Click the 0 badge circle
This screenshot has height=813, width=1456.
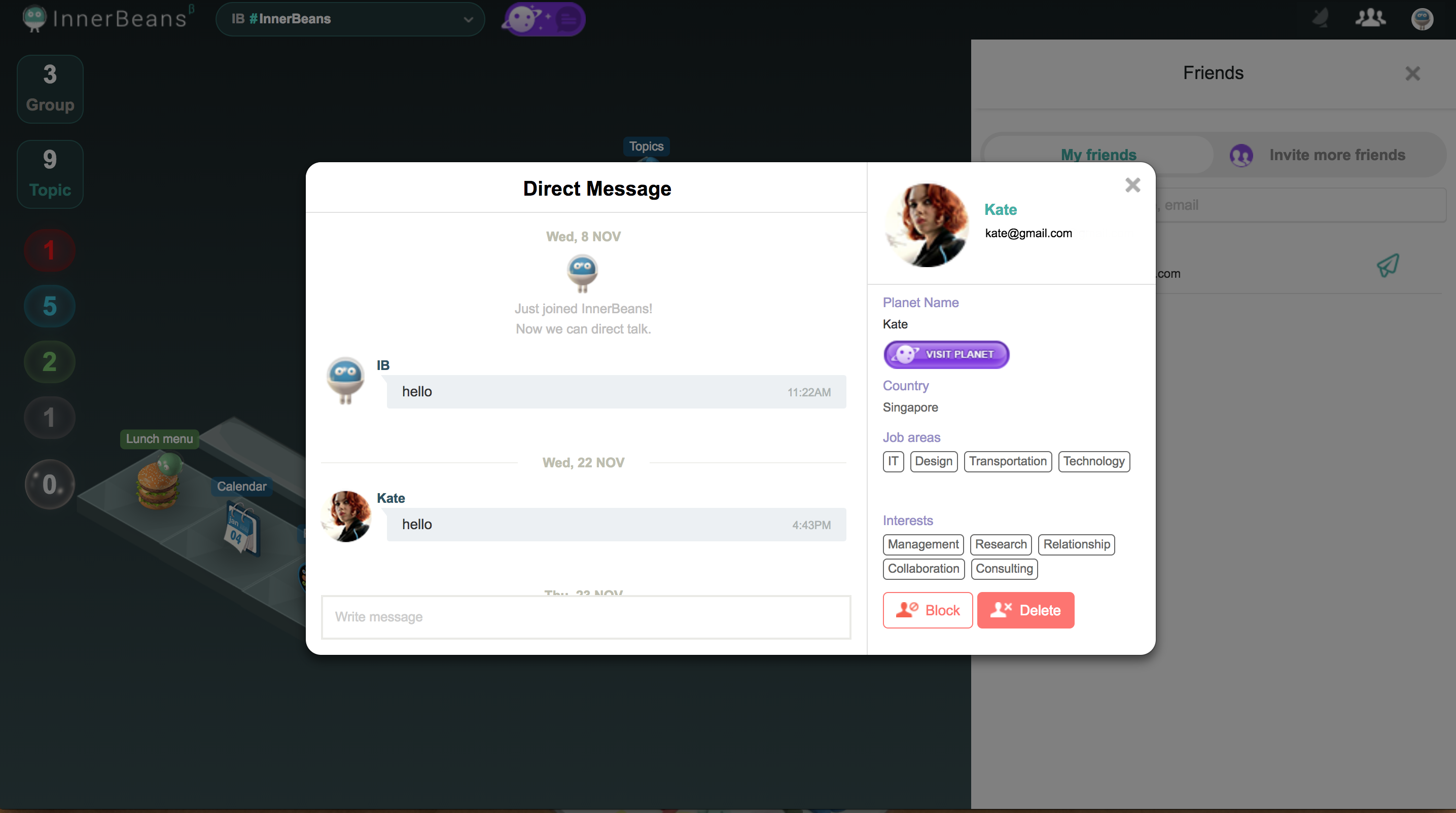pos(50,484)
